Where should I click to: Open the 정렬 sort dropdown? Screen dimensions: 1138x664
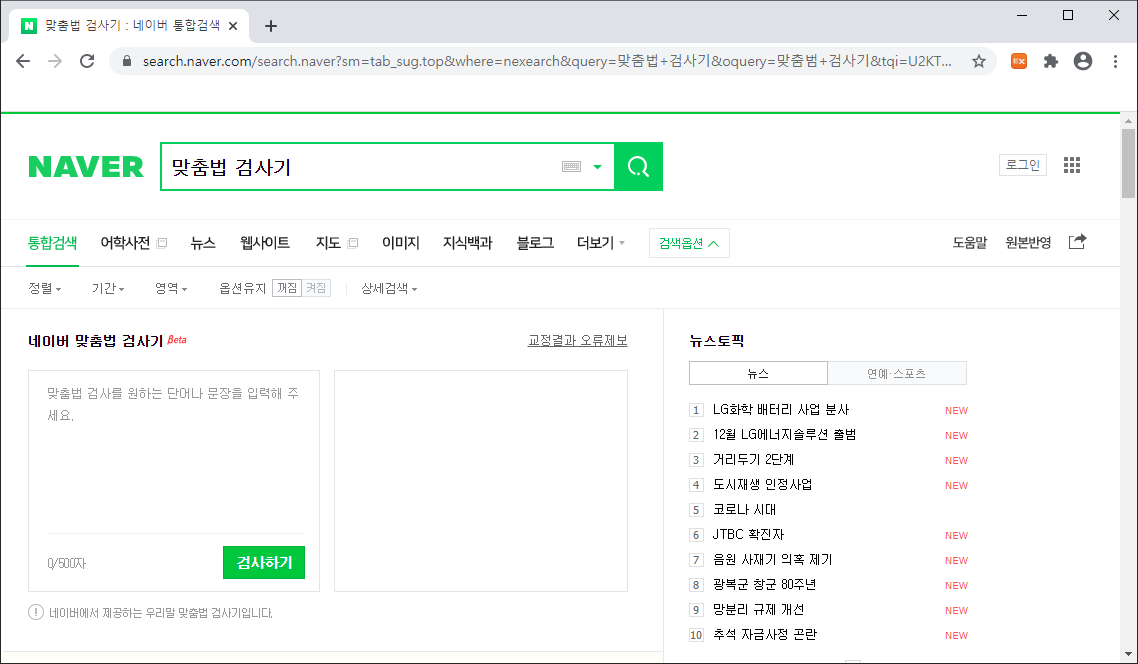(45, 288)
